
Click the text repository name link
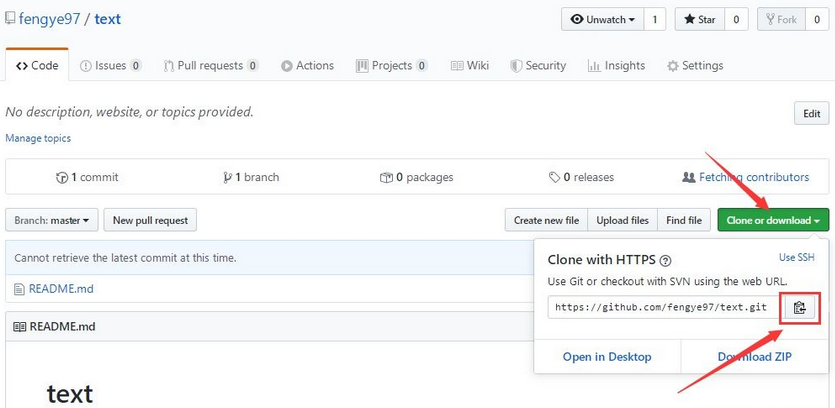pyautogui.click(x=108, y=19)
